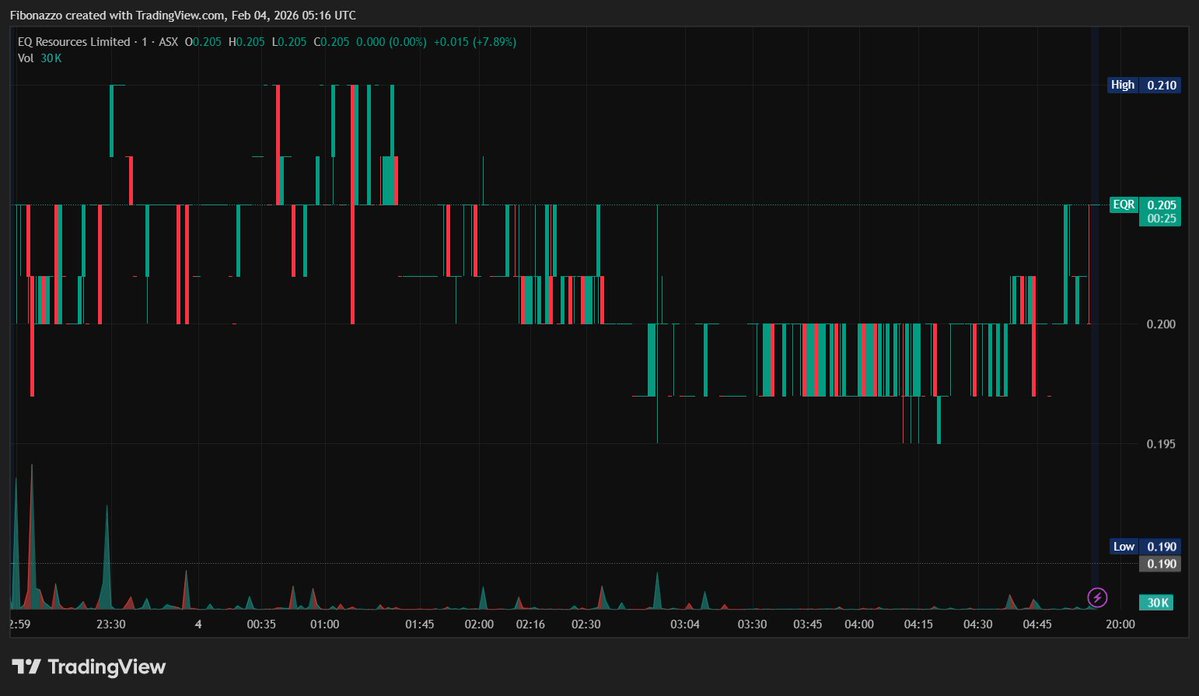
Task: Click the +0.015 (+7.89%) change value
Action: click(x=475, y=42)
